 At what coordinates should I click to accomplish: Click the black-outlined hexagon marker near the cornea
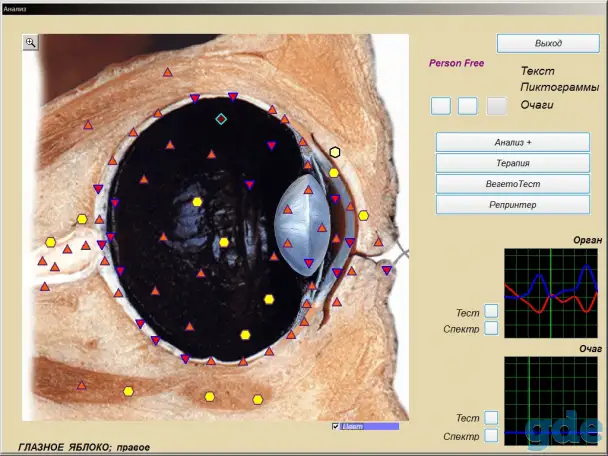[335, 152]
